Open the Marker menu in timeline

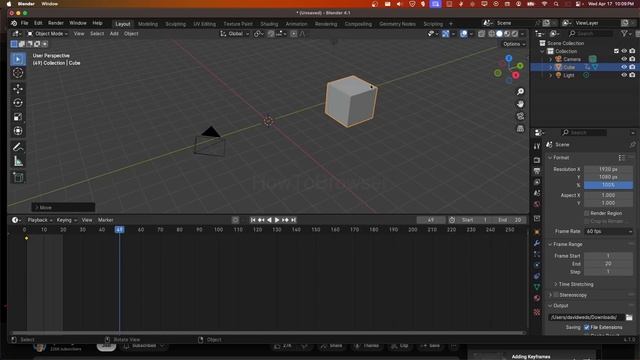105,220
